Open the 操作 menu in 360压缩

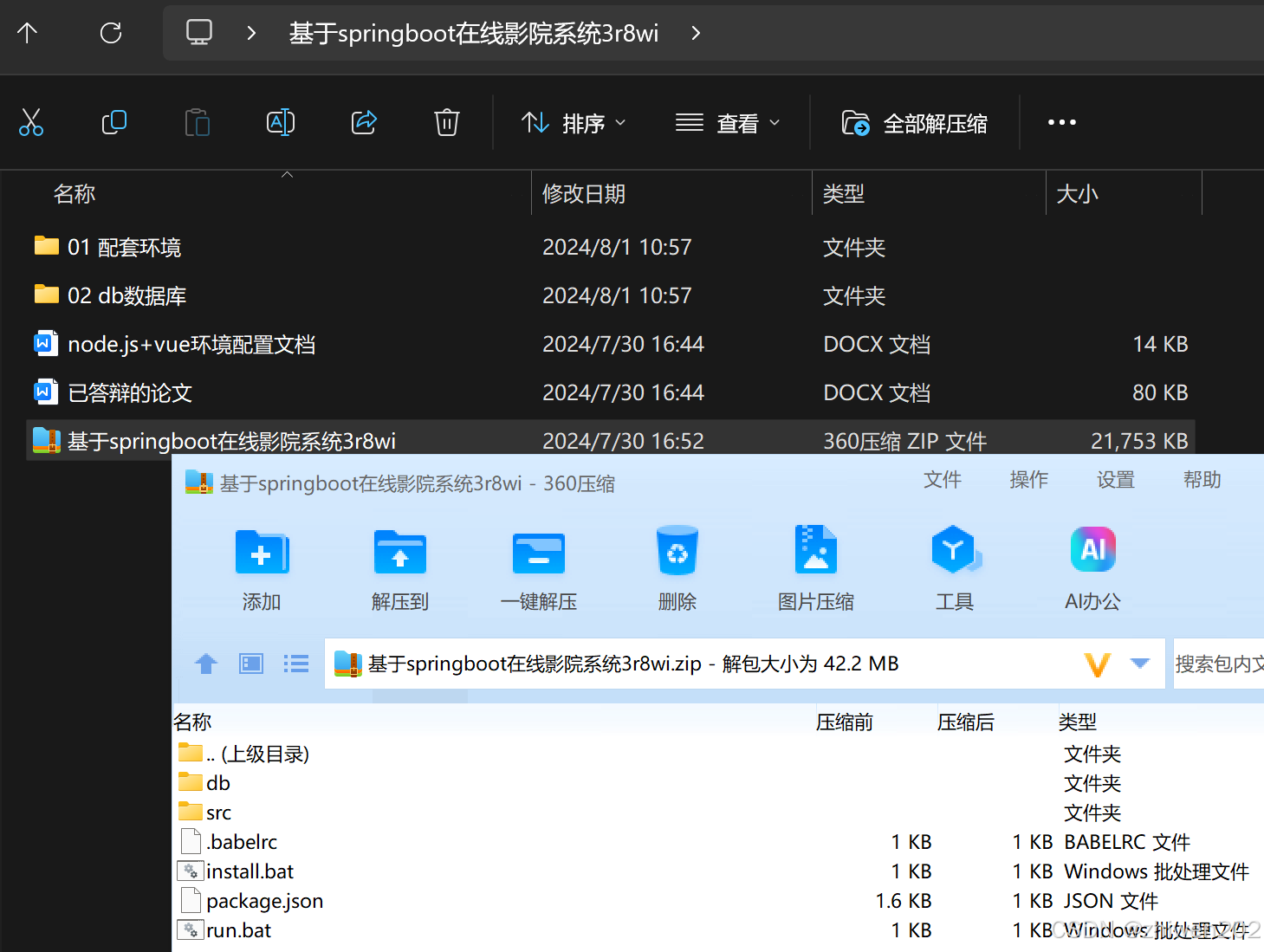coord(1029,480)
